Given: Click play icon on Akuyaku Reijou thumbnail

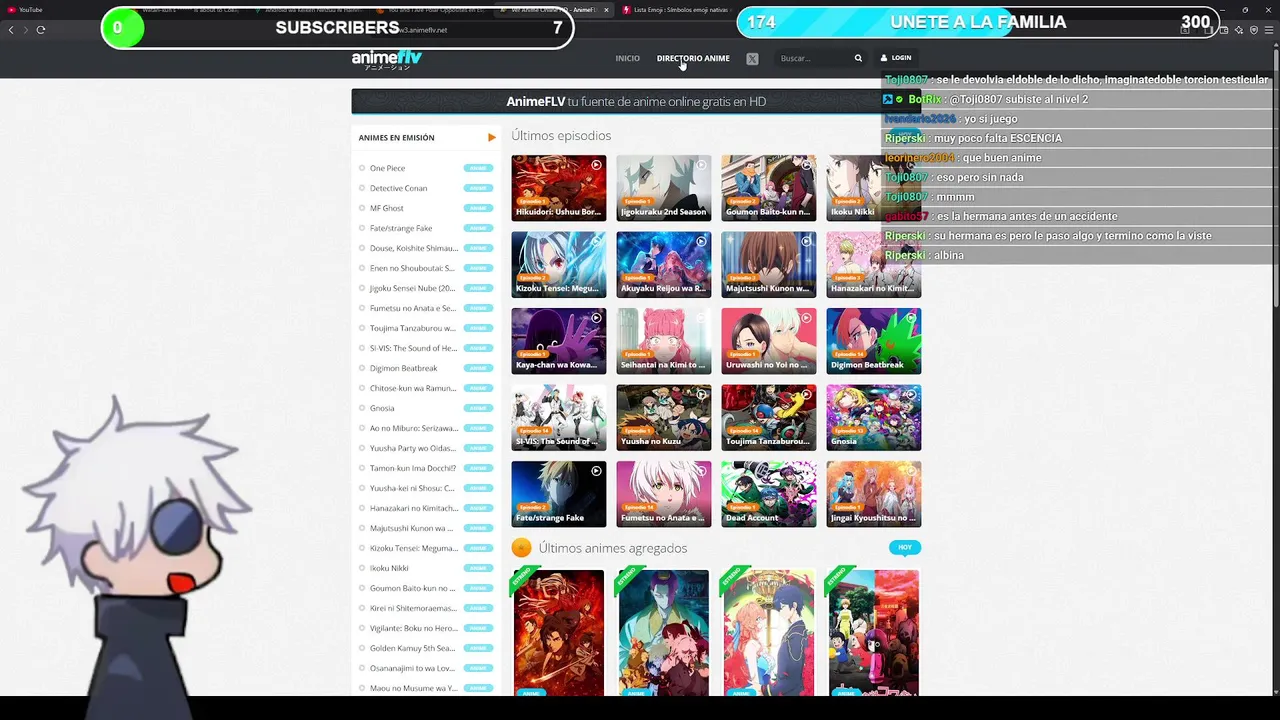Looking at the screenshot, I should coord(701,241).
